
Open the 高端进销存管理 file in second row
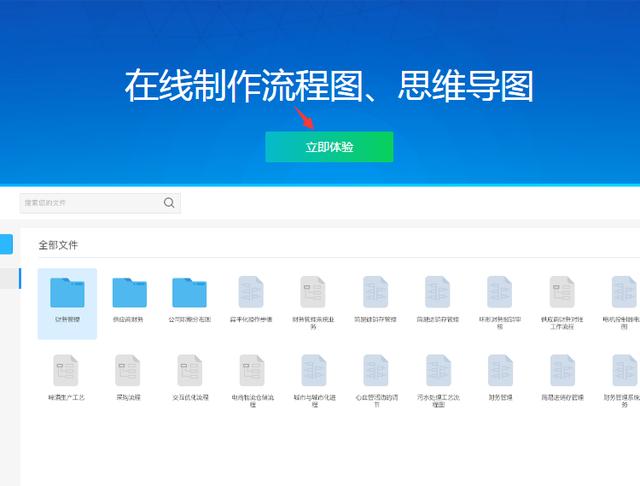(x=562, y=371)
